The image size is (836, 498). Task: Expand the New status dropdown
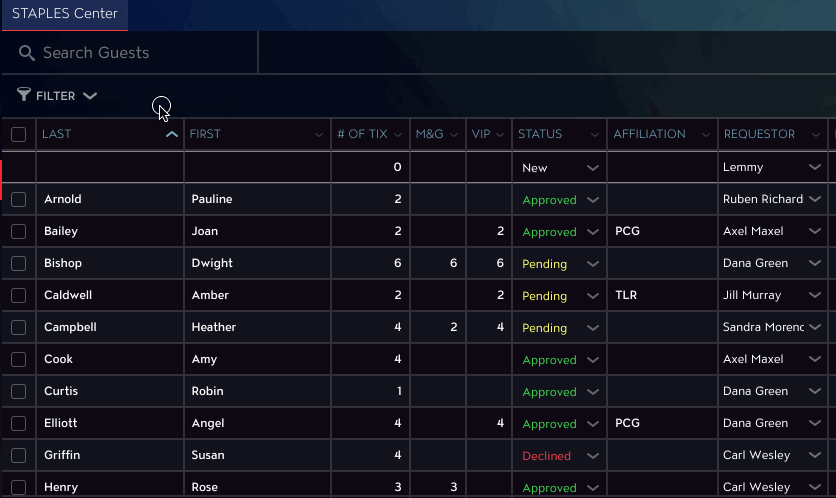592,168
